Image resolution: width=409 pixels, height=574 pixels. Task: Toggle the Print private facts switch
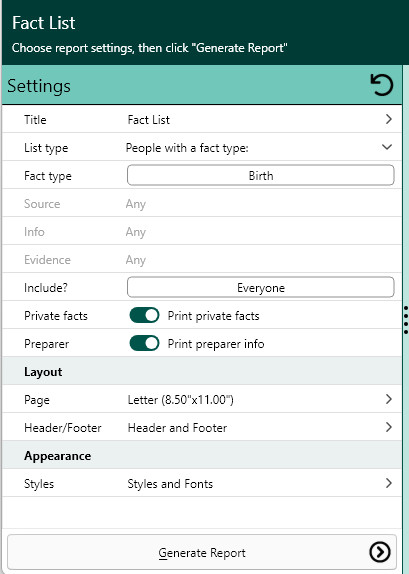tap(144, 316)
